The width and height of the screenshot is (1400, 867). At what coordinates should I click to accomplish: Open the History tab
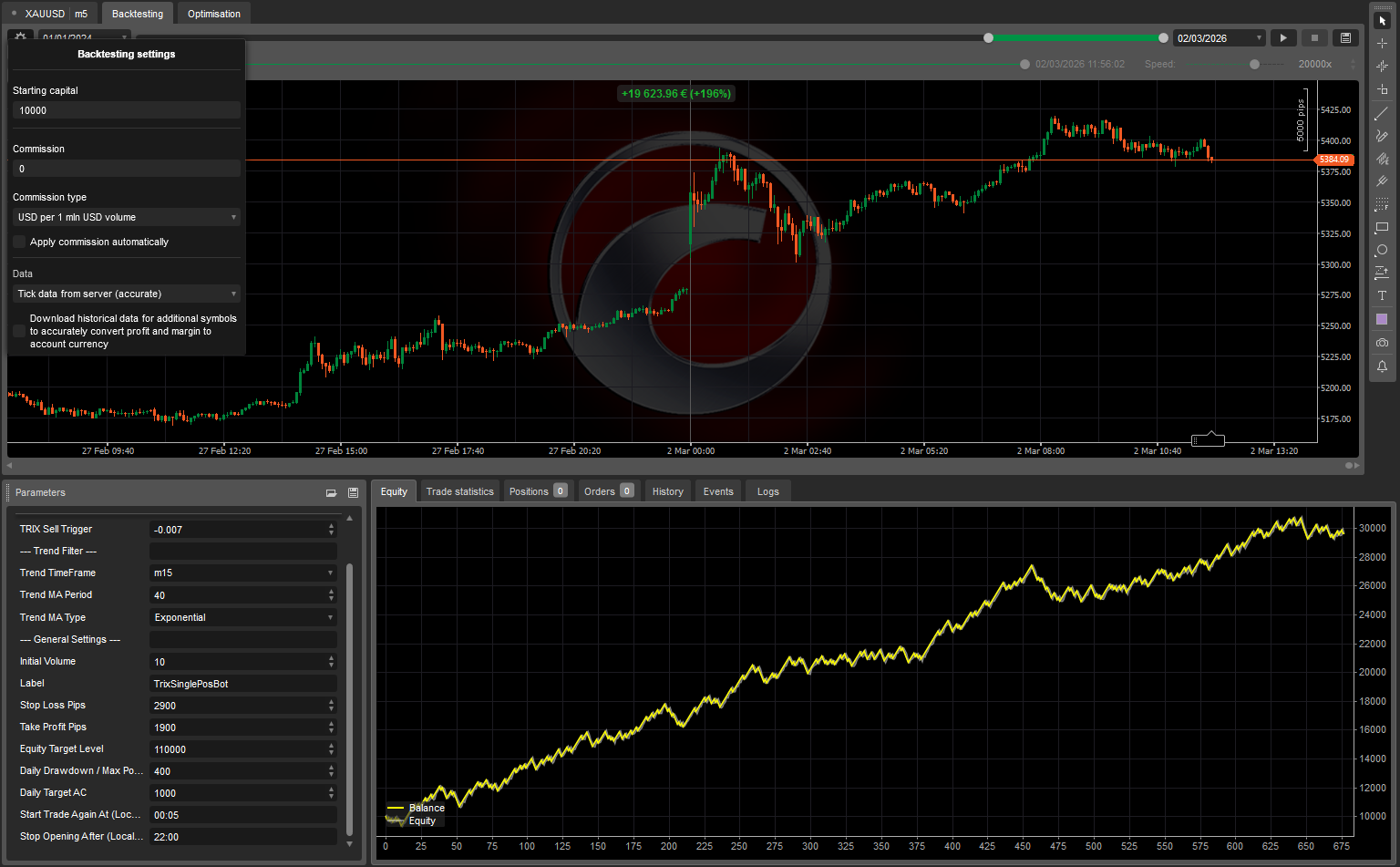667,491
